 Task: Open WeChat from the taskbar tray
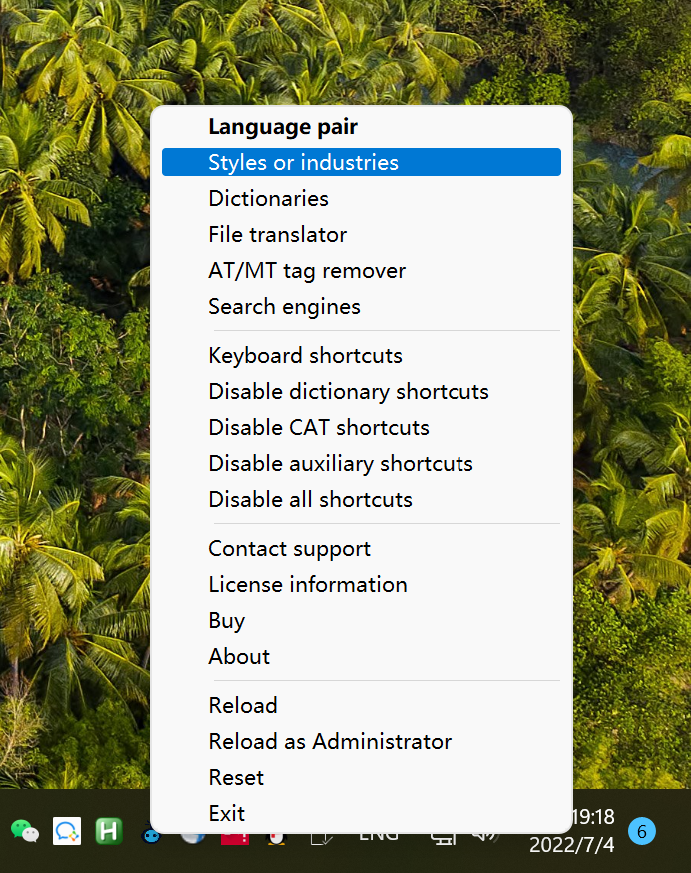point(24,830)
